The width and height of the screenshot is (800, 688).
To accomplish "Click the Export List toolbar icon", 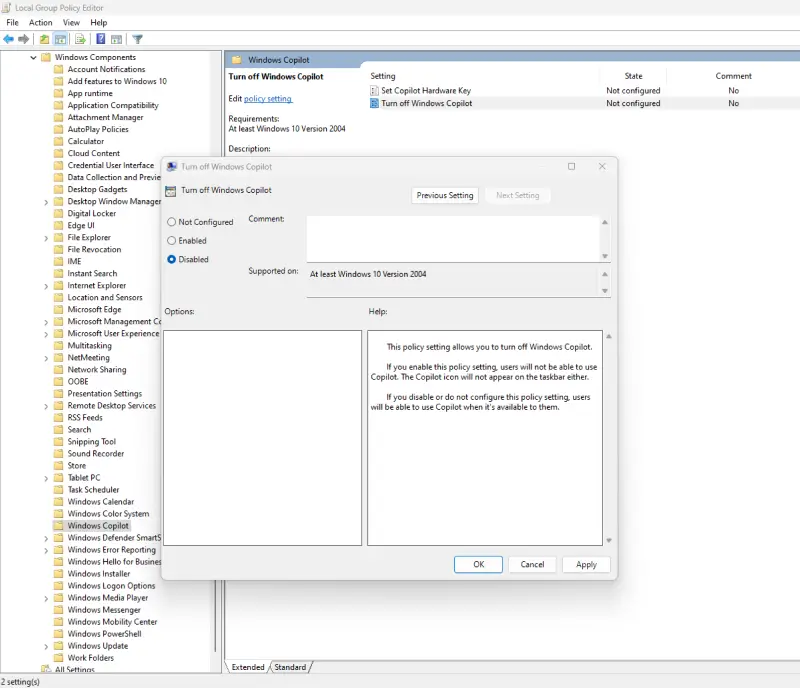I will click(x=78, y=38).
